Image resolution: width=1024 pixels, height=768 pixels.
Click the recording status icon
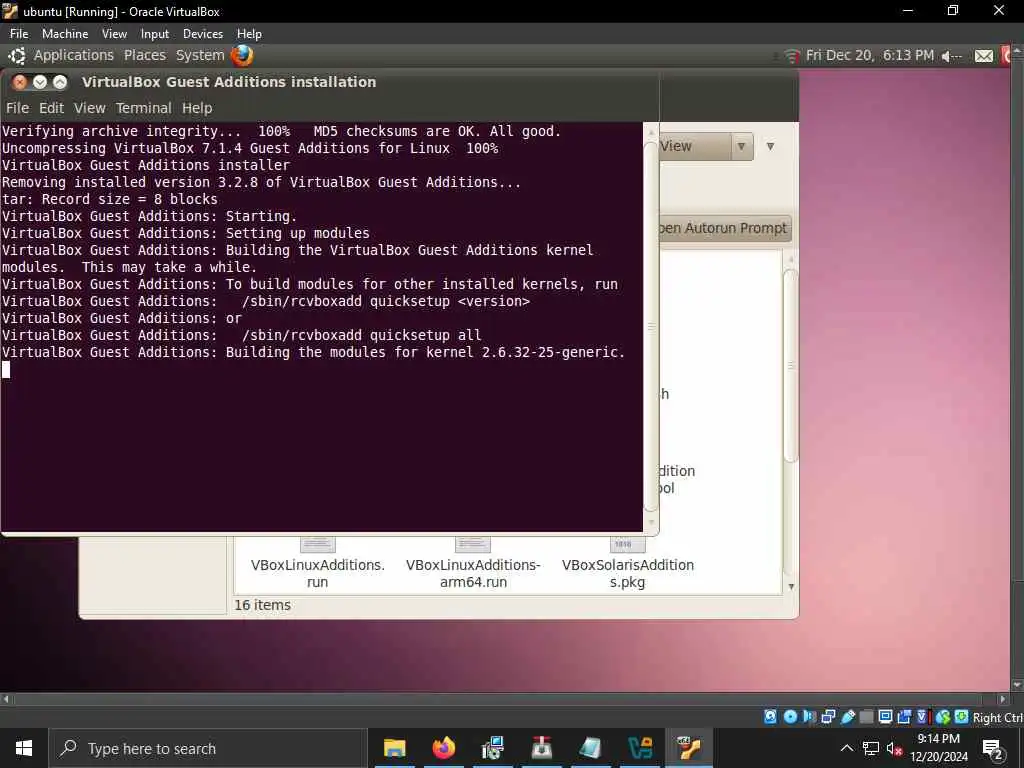coord(904,716)
